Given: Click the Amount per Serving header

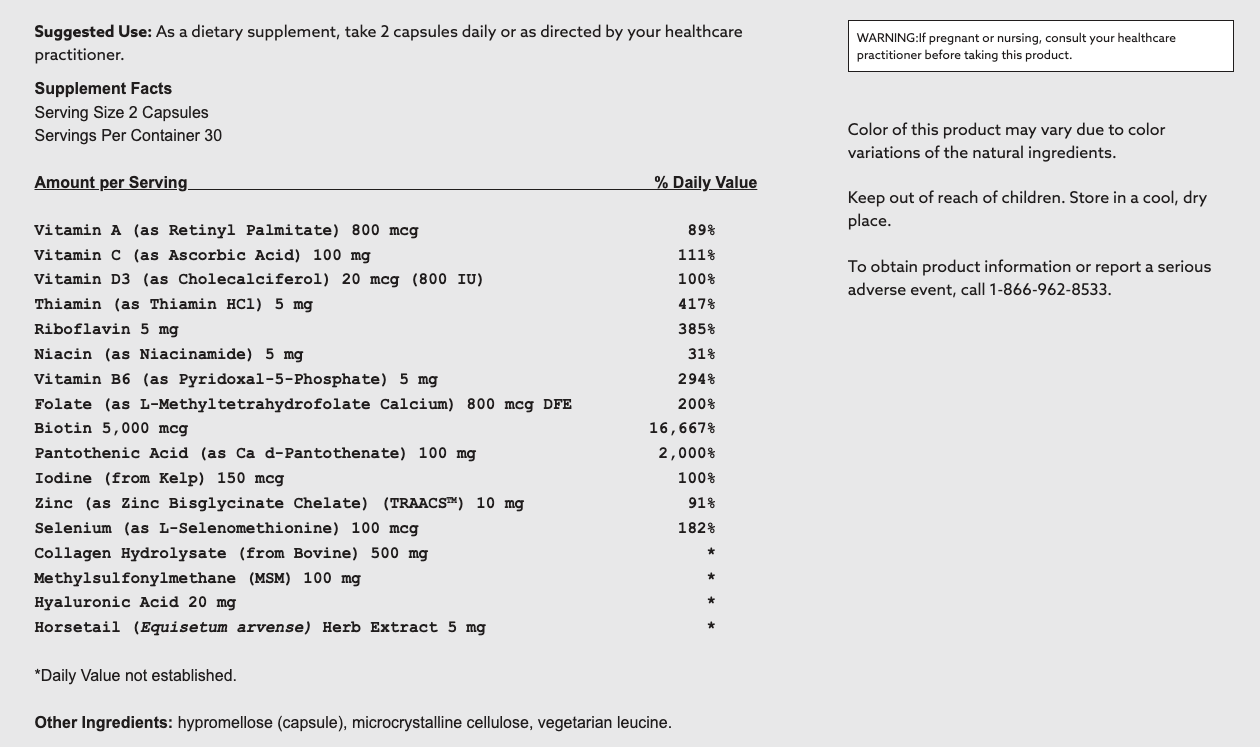Looking at the screenshot, I should (x=111, y=183).
